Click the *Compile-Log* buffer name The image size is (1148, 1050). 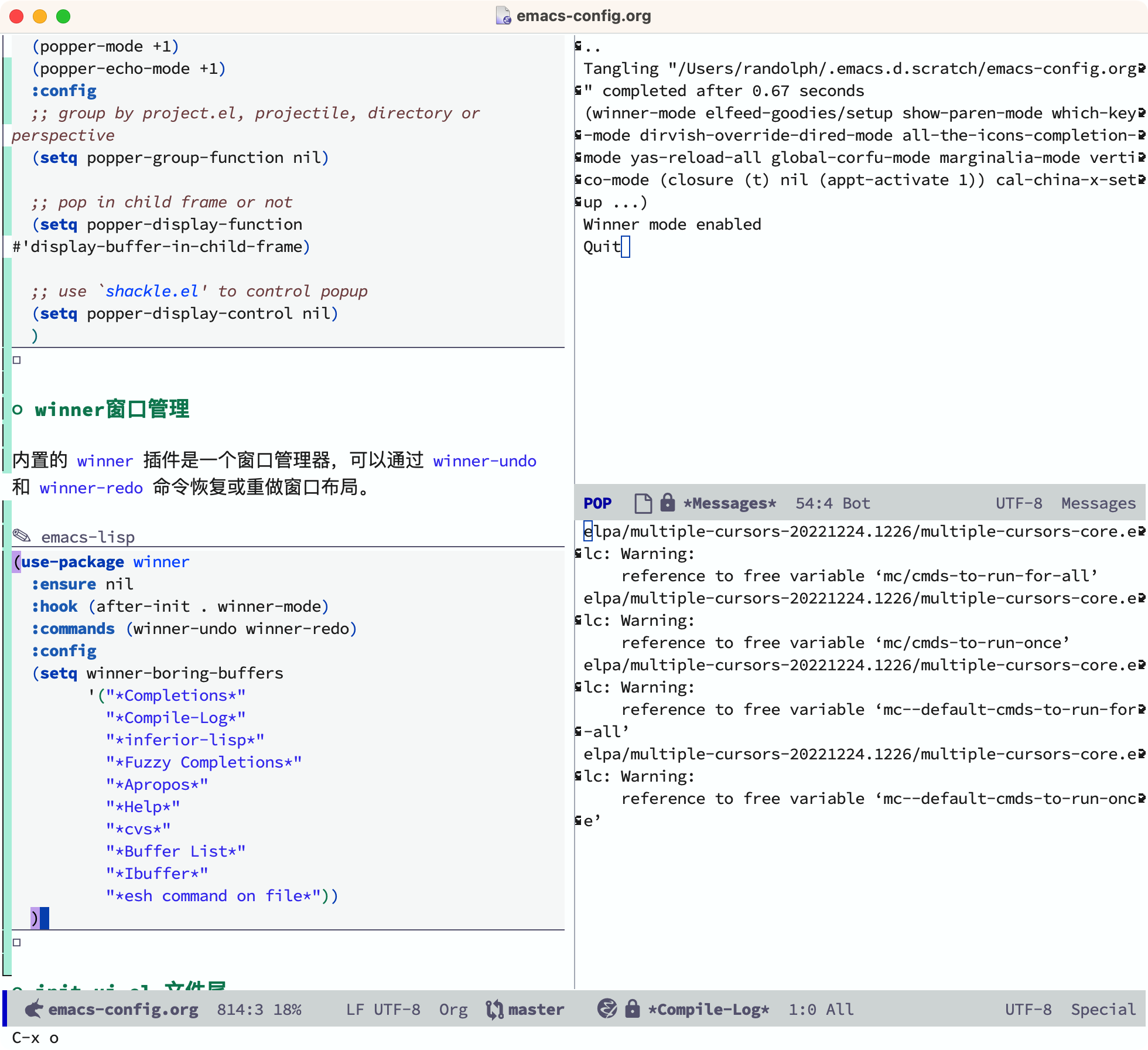(x=708, y=1010)
